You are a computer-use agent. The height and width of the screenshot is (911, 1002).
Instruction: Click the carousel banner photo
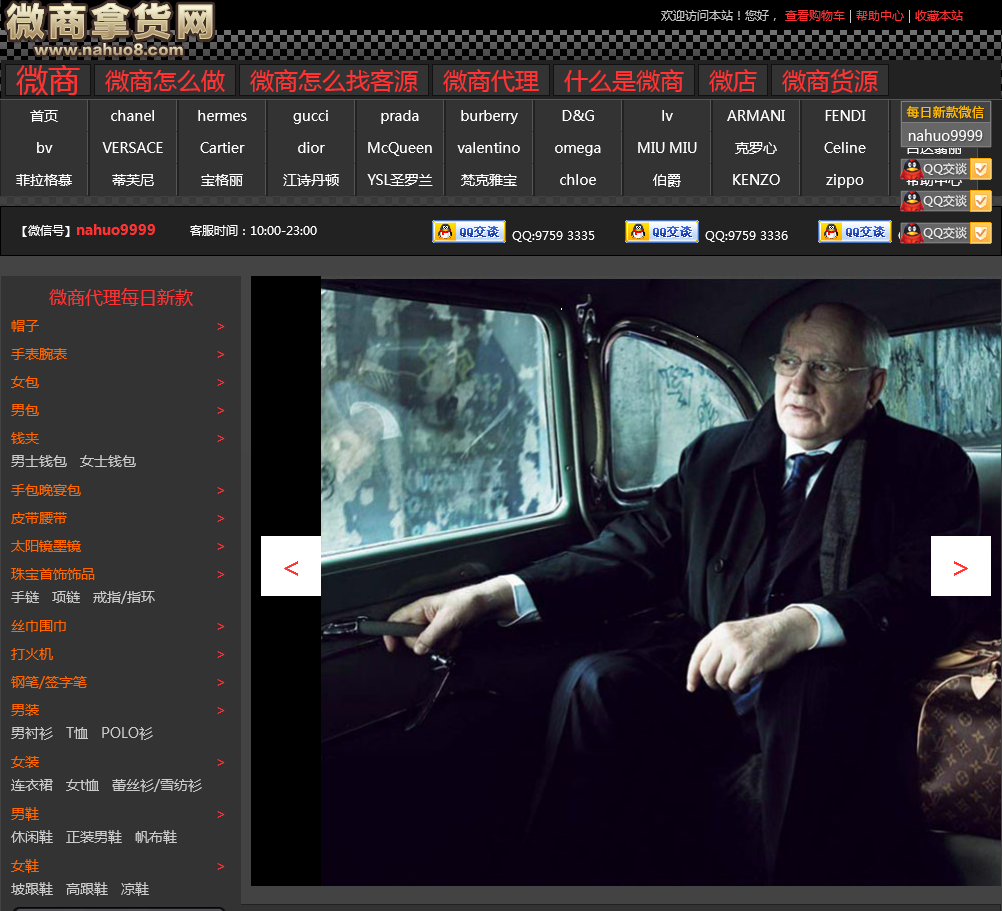(661, 582)
